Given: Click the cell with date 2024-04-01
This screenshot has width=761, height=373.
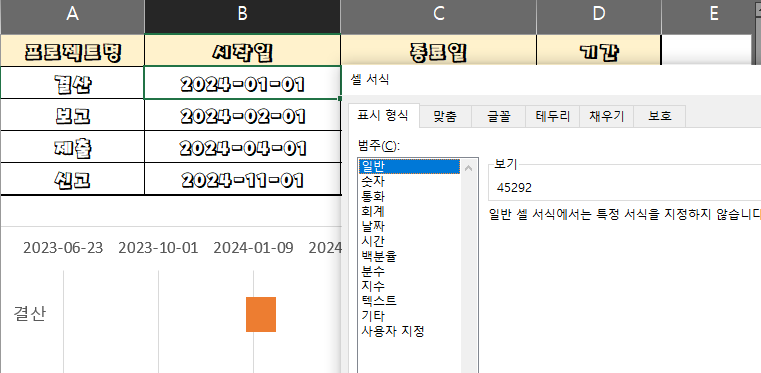Looking at the screenshot, I should click(243, 147).
